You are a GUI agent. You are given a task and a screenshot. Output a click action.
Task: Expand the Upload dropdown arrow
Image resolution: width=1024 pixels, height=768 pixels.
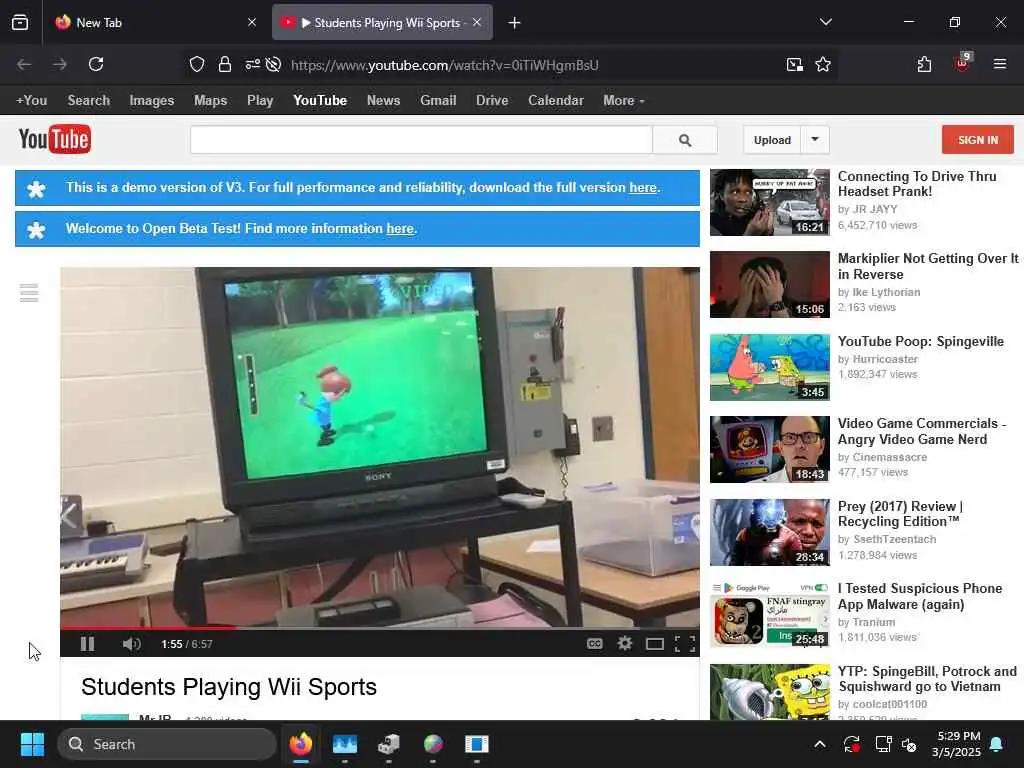(815, 140)
